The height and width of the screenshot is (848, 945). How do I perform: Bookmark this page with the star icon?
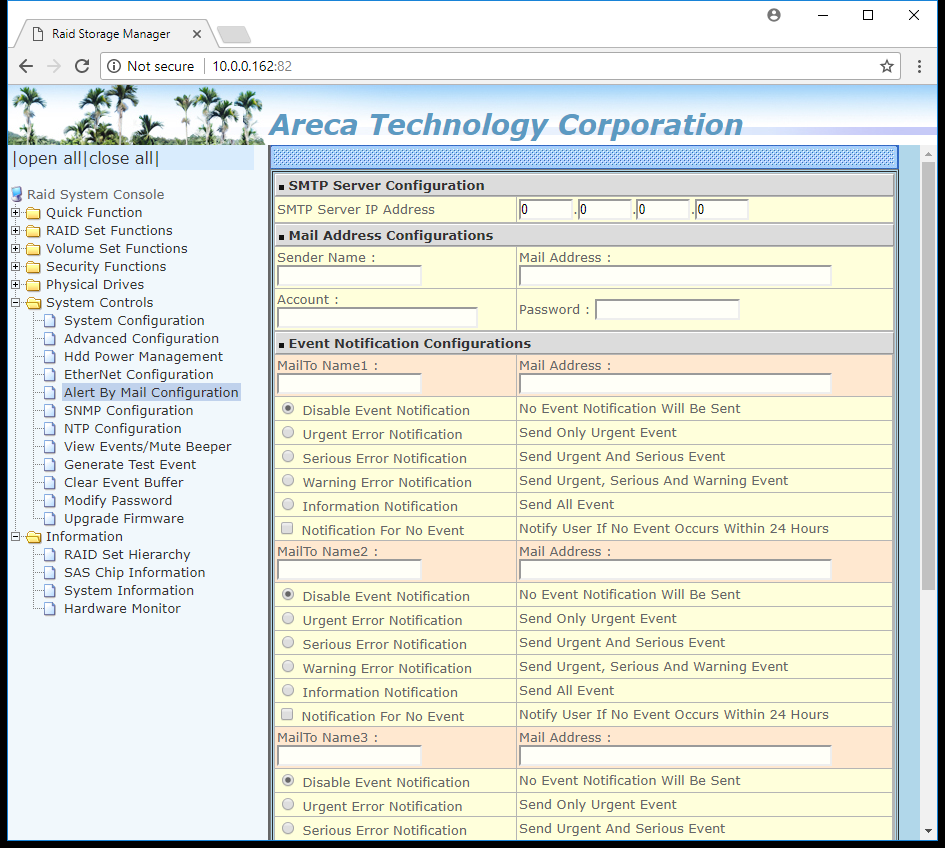[887, 66]
